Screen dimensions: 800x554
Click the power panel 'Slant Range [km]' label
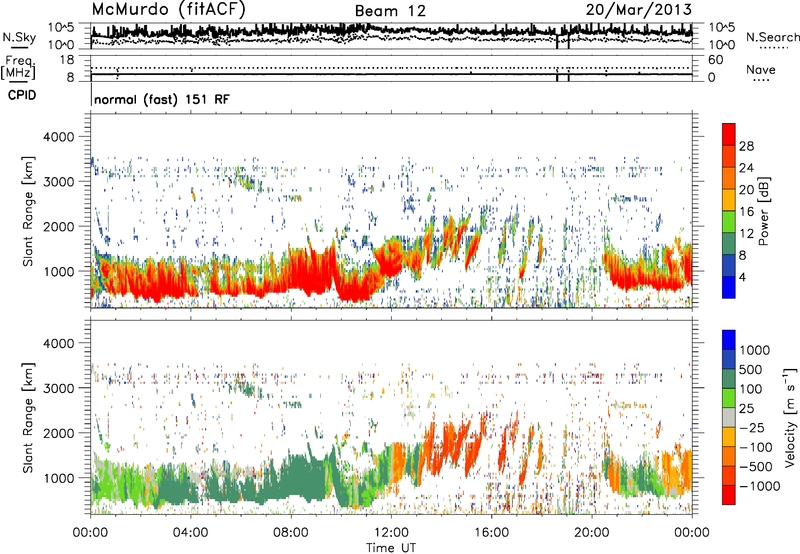pyautogui.click(x=28, y=211)
